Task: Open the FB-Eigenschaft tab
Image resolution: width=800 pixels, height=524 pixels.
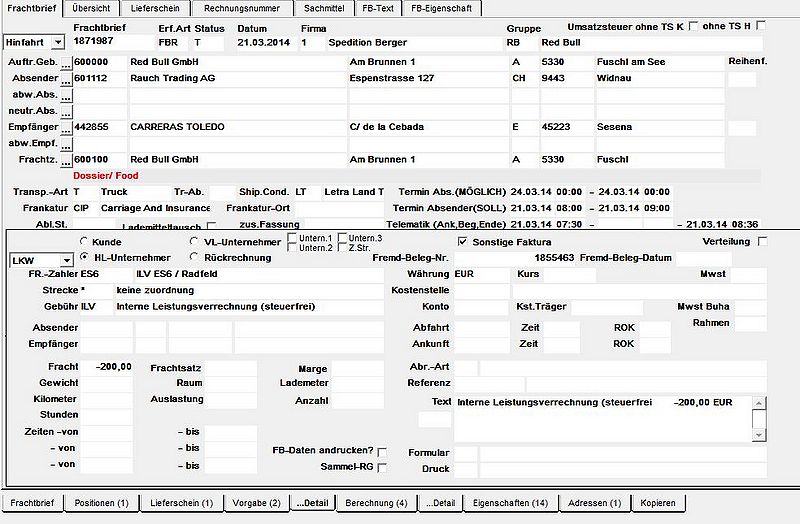Action: click(441, 8)
